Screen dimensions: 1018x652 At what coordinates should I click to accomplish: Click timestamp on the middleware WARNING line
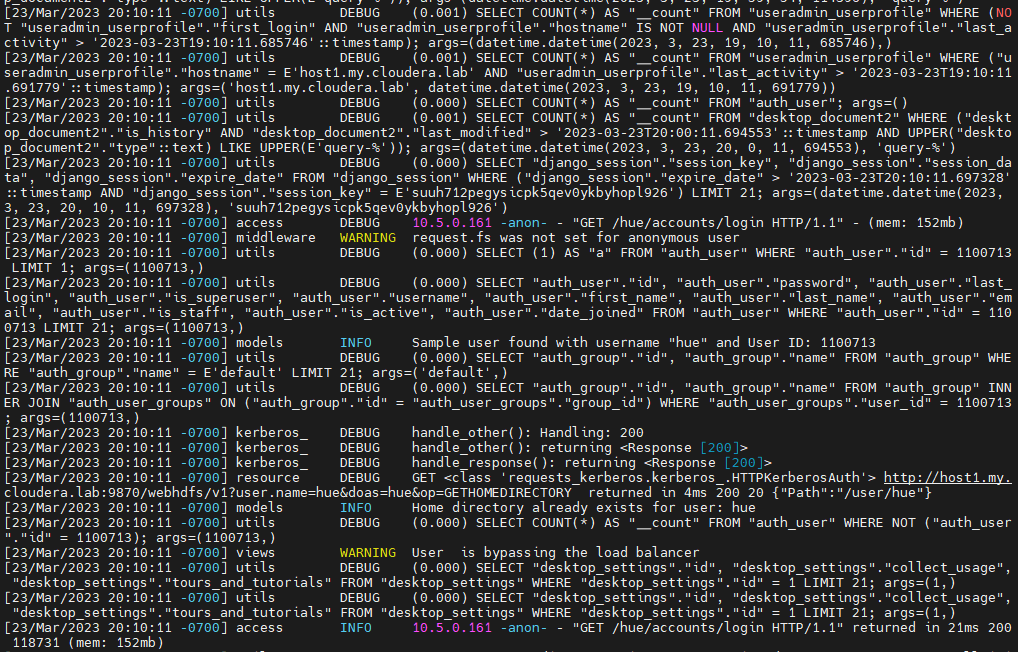tap(116, 238)
